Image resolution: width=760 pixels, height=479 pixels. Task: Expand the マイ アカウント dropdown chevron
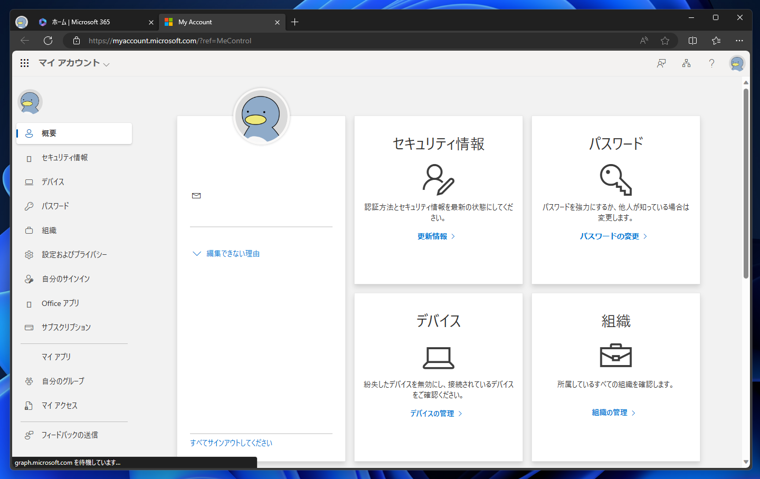click(x=107, y=64)
